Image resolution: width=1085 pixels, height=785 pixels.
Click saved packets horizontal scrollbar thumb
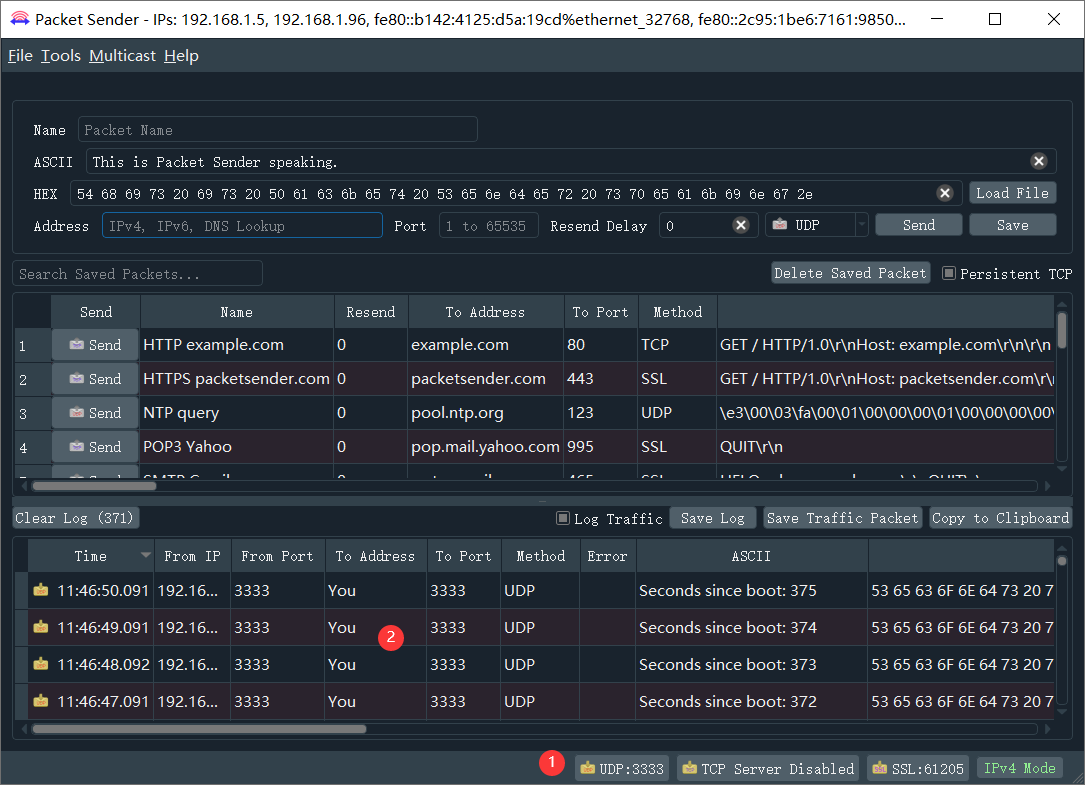pos(94,486)
